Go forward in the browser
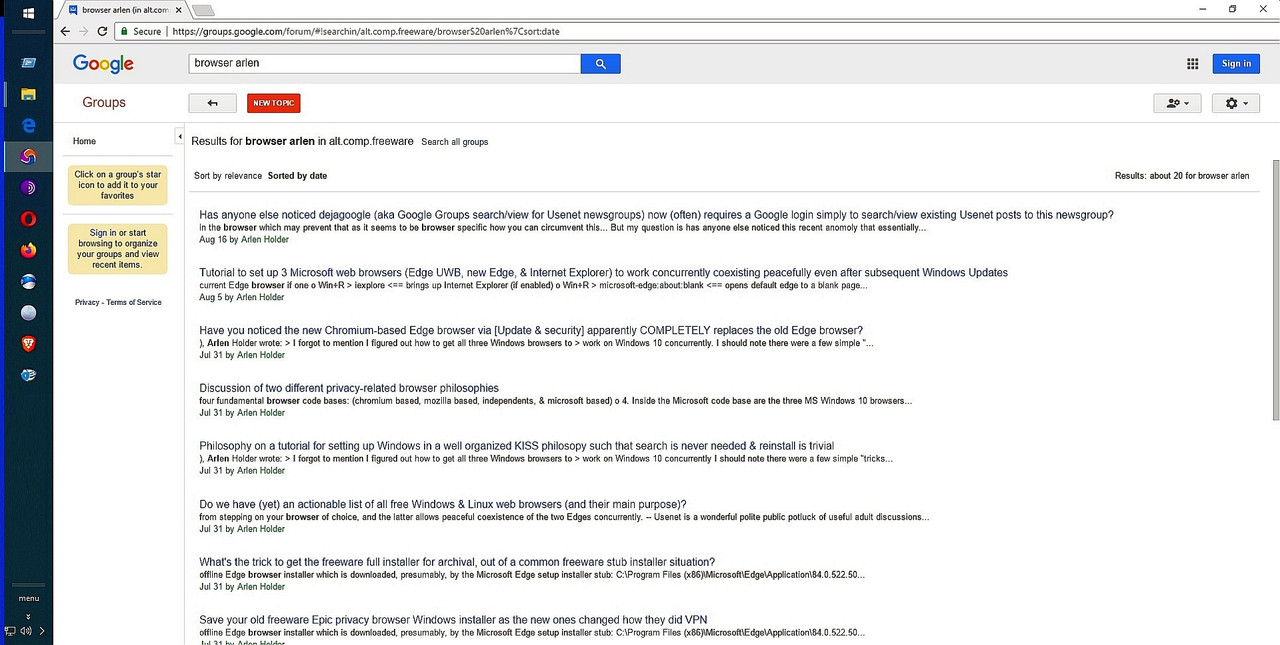The width and height of the screenshot is (1280, 645). [83, 31]
